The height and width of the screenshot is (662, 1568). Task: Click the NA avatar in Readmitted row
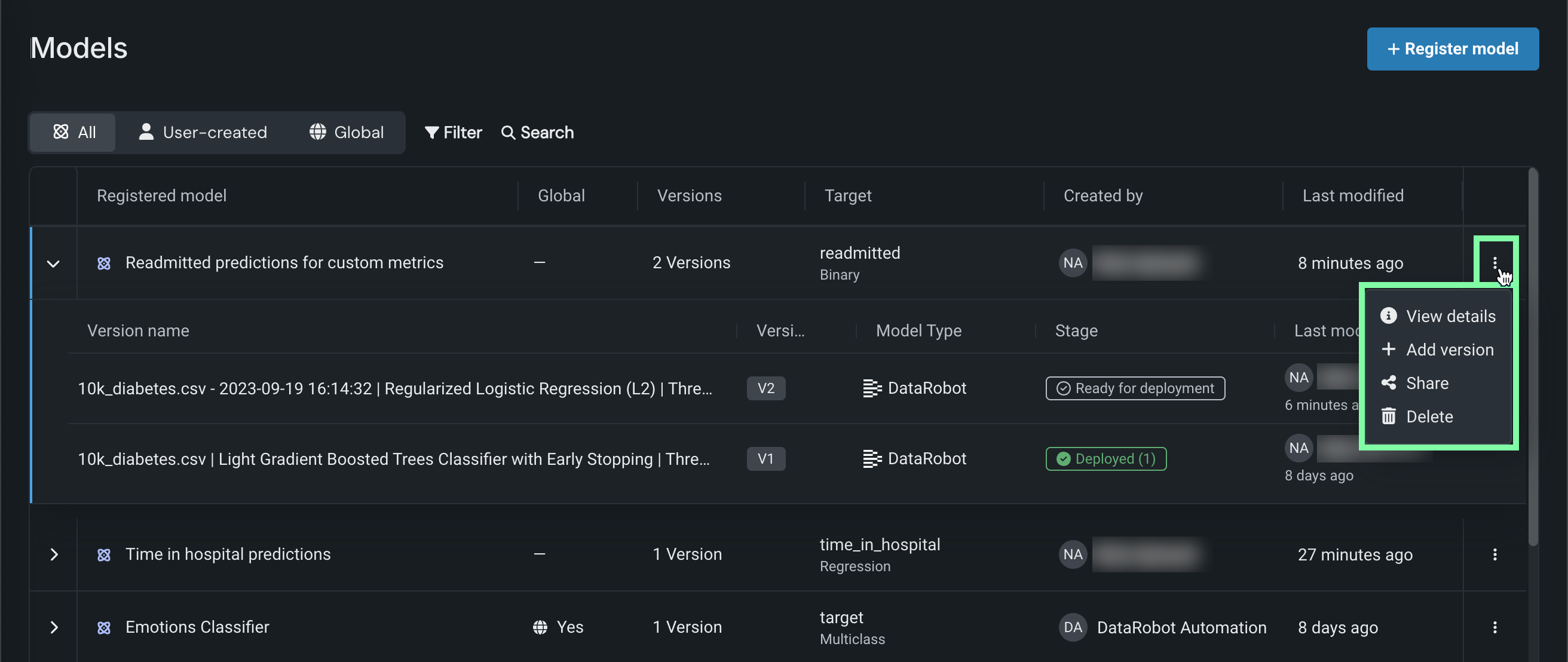1073,263
